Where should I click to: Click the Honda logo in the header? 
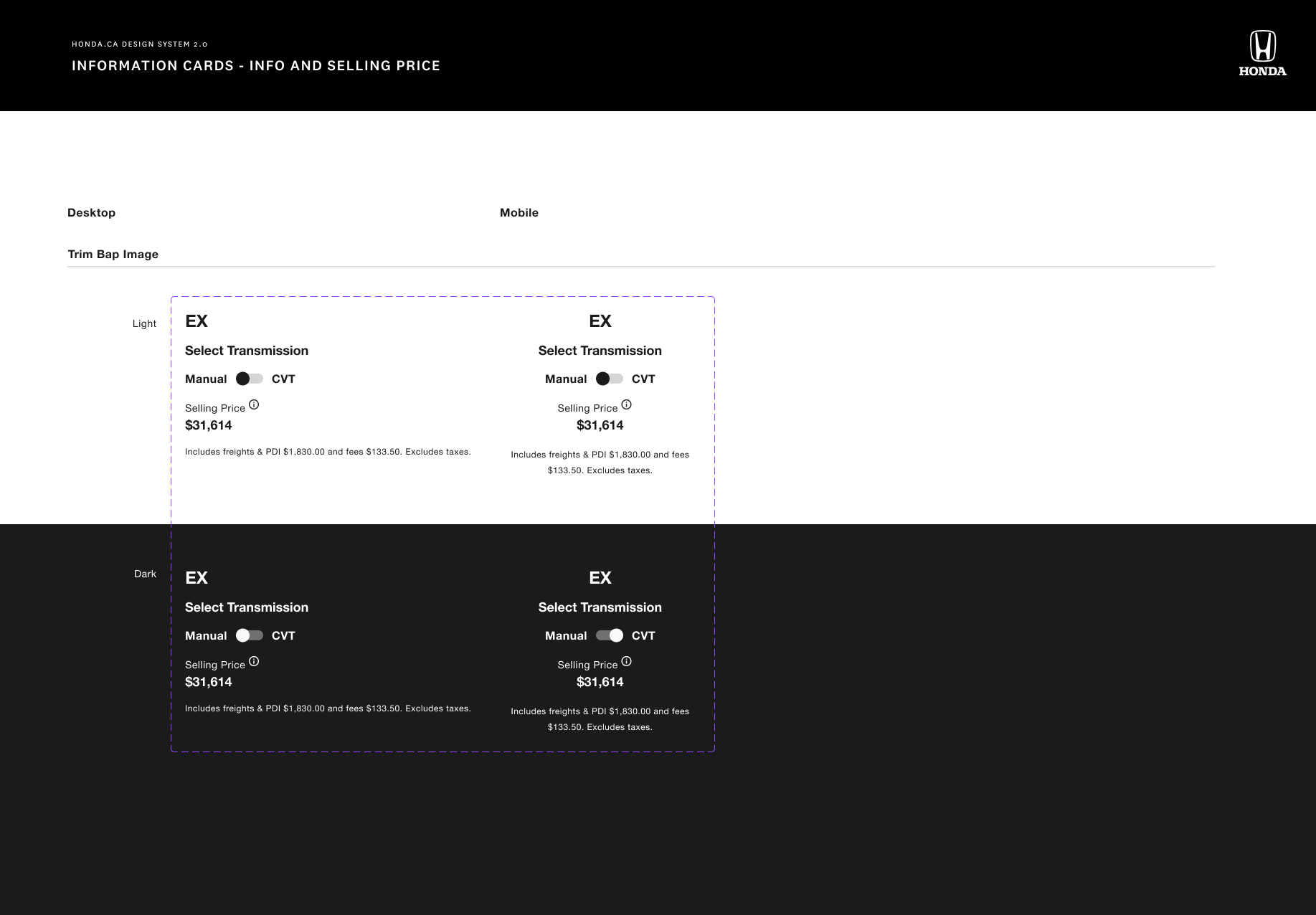point(1262,53)
